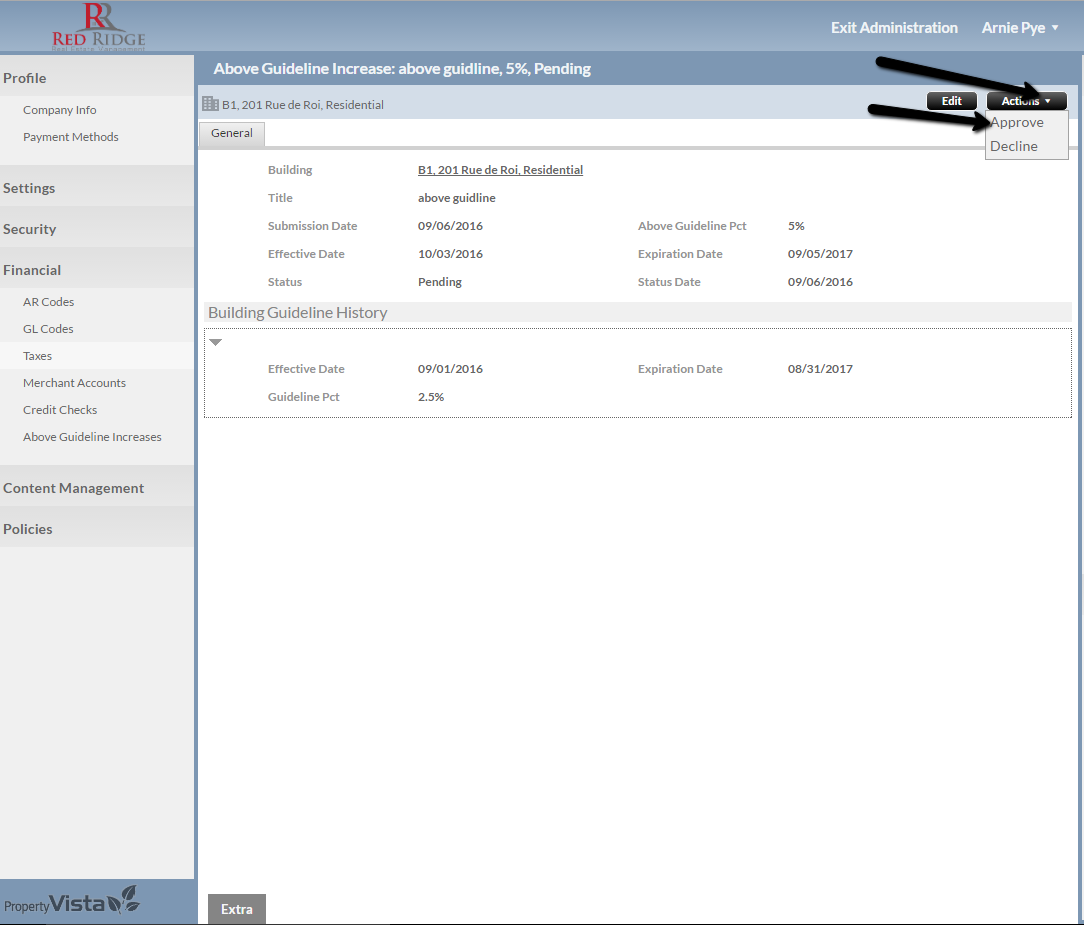1084x925 pixels.
Task: Navigate to Merchant Accounts
Action: coord(74,383)
